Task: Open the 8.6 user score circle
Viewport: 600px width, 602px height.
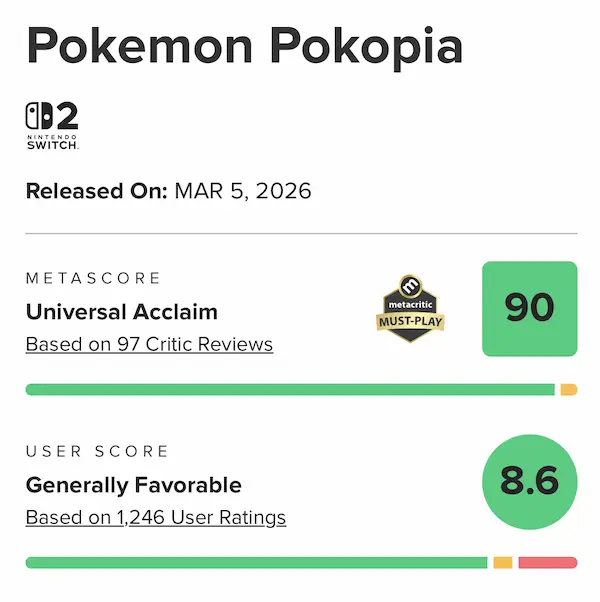Action: 529,482
